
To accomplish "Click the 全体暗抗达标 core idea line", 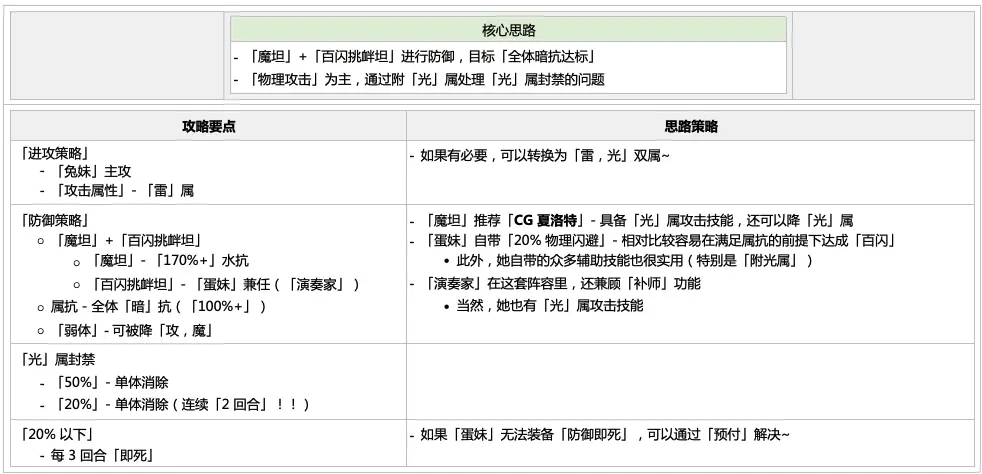I will click(414, 57).
